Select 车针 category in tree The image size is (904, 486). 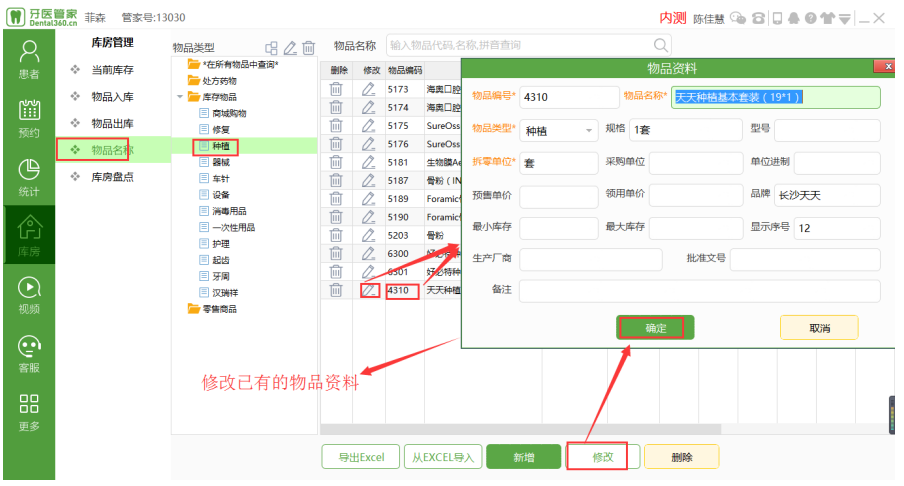pos(215,179)
